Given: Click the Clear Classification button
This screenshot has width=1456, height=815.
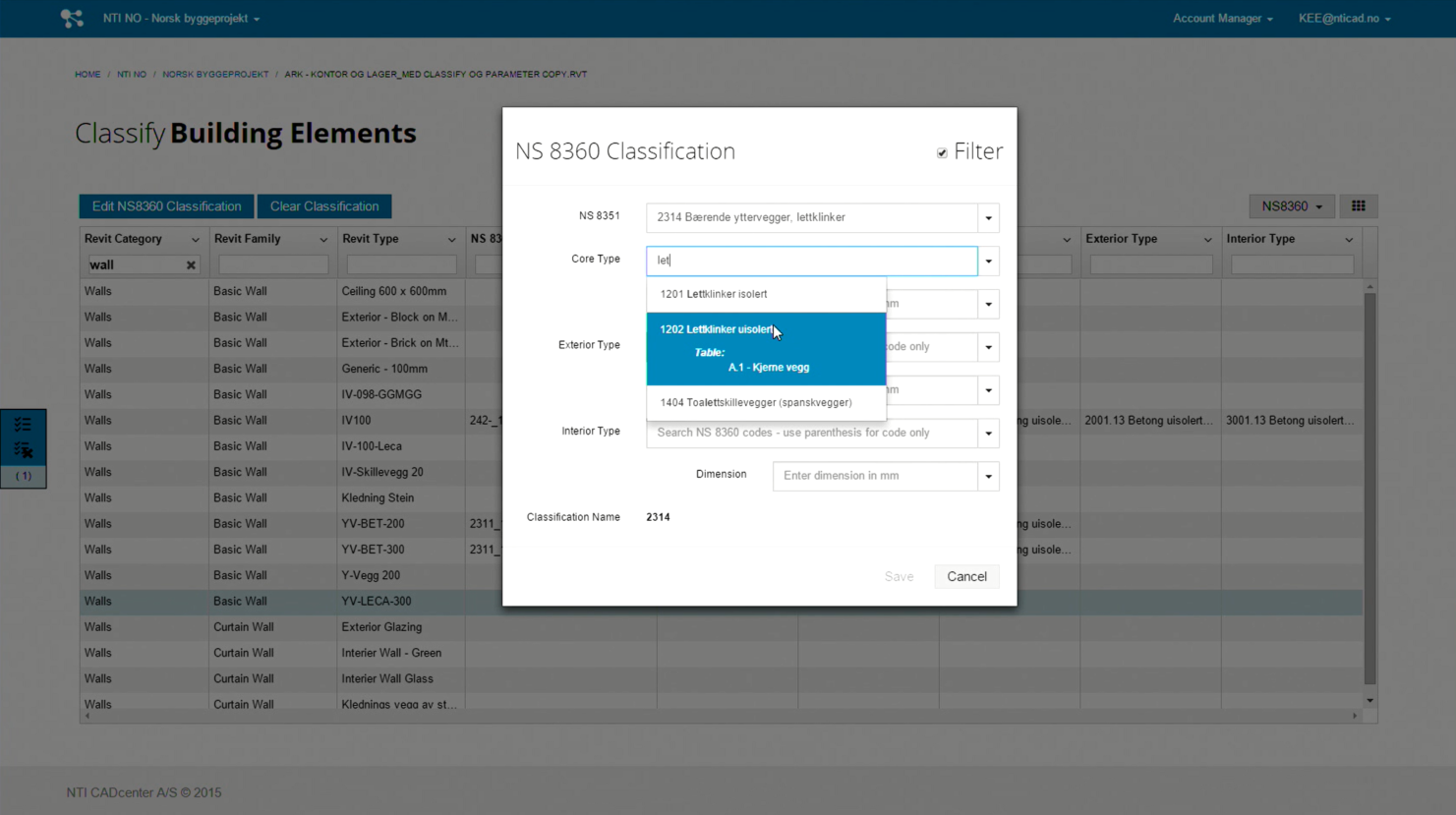Looking at the screenshot, I should coord(323,206).
